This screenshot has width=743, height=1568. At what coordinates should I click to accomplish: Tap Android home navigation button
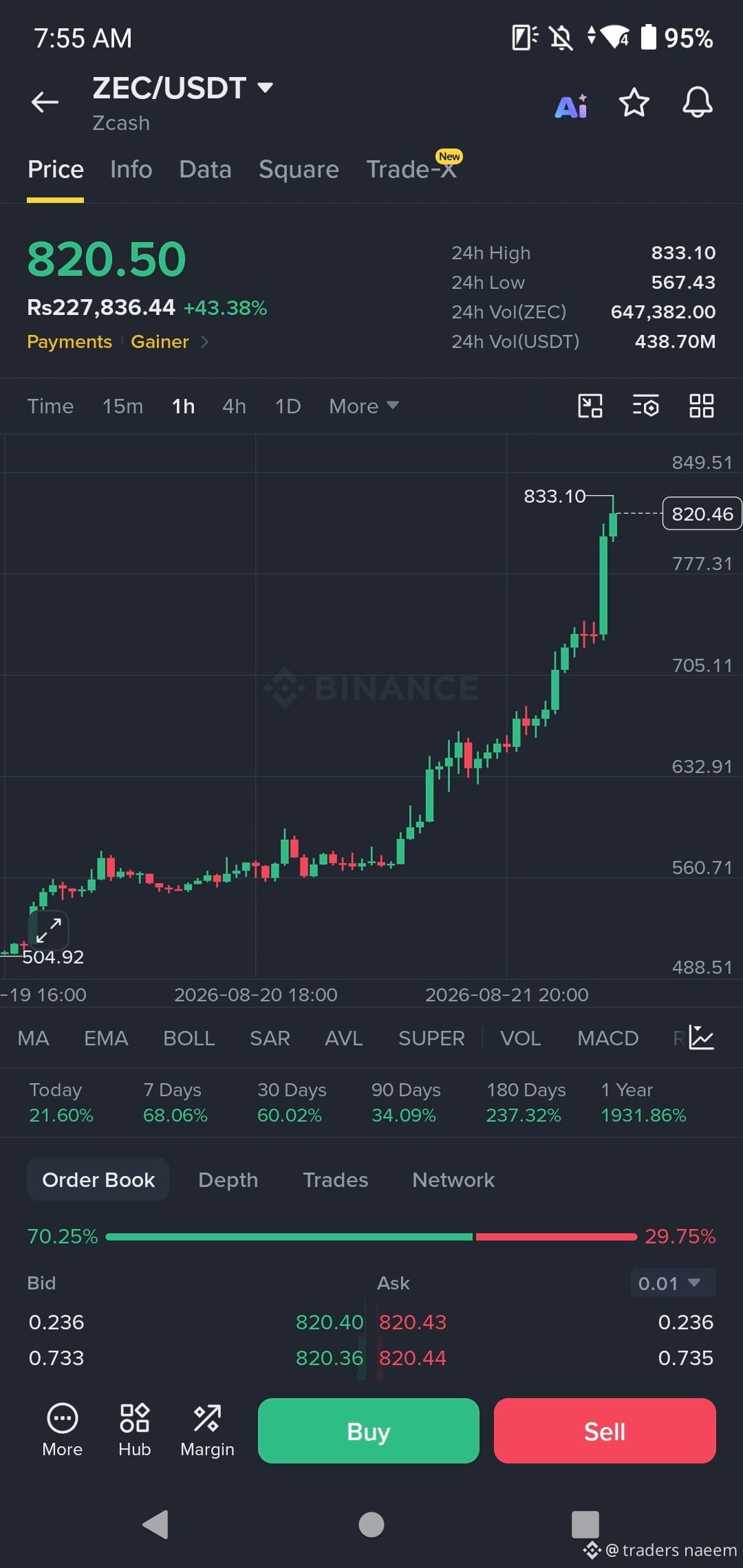tap(371, 1525)
